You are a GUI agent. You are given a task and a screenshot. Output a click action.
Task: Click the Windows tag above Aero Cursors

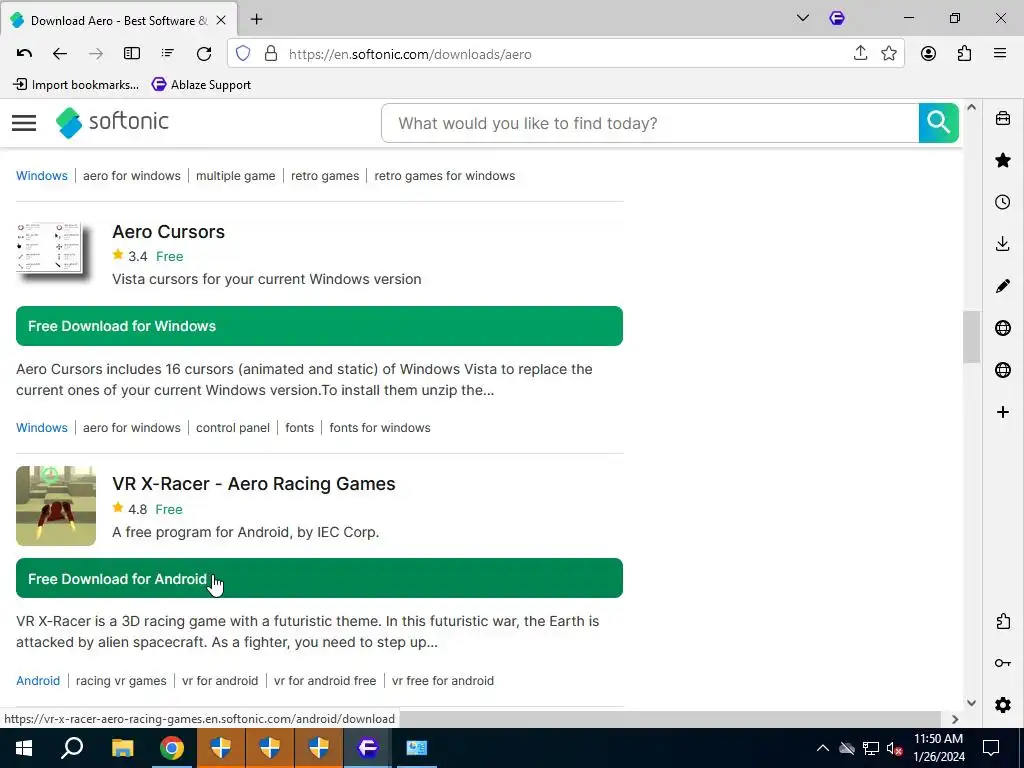tap(42, 176)
